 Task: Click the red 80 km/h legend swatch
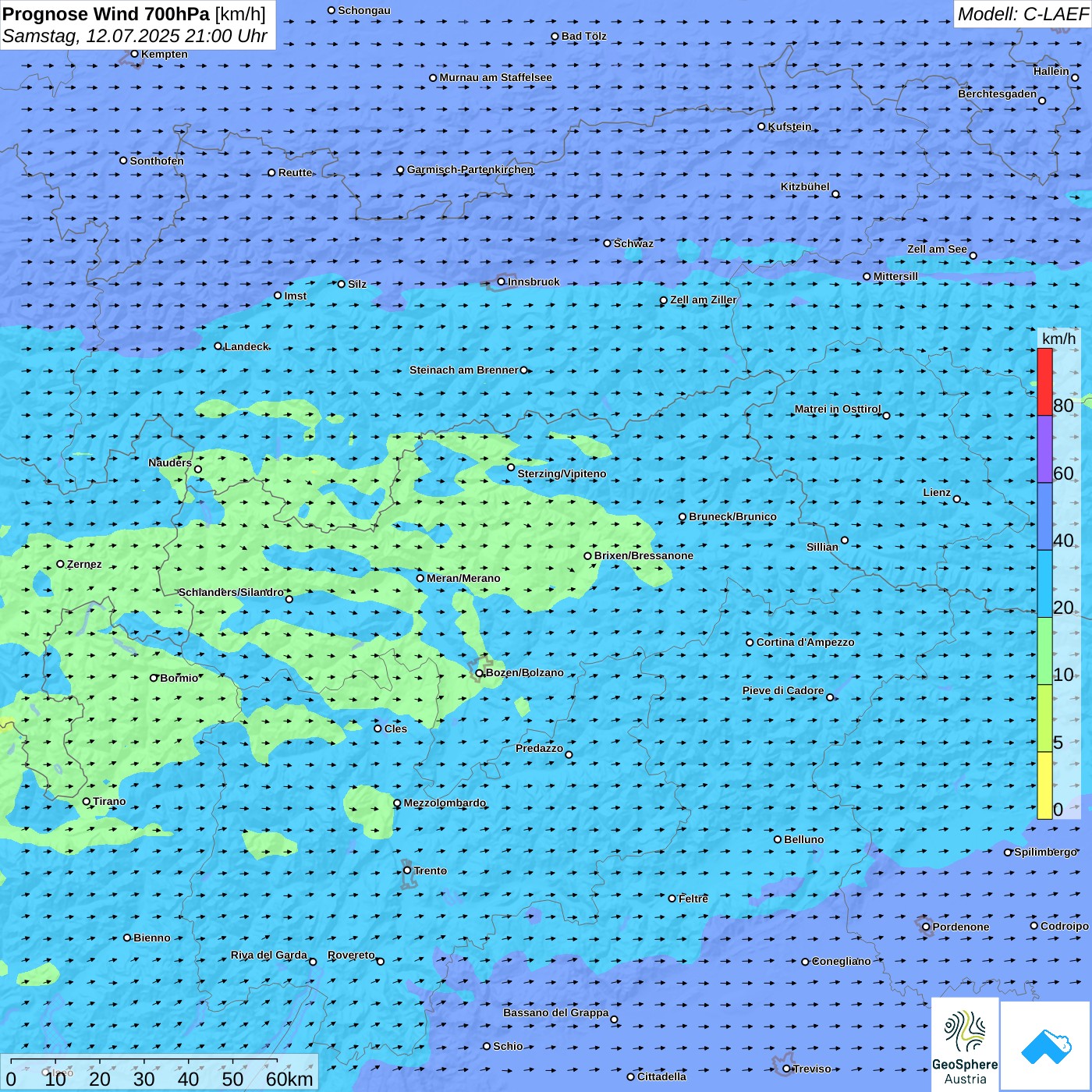tap(1044, 381)
